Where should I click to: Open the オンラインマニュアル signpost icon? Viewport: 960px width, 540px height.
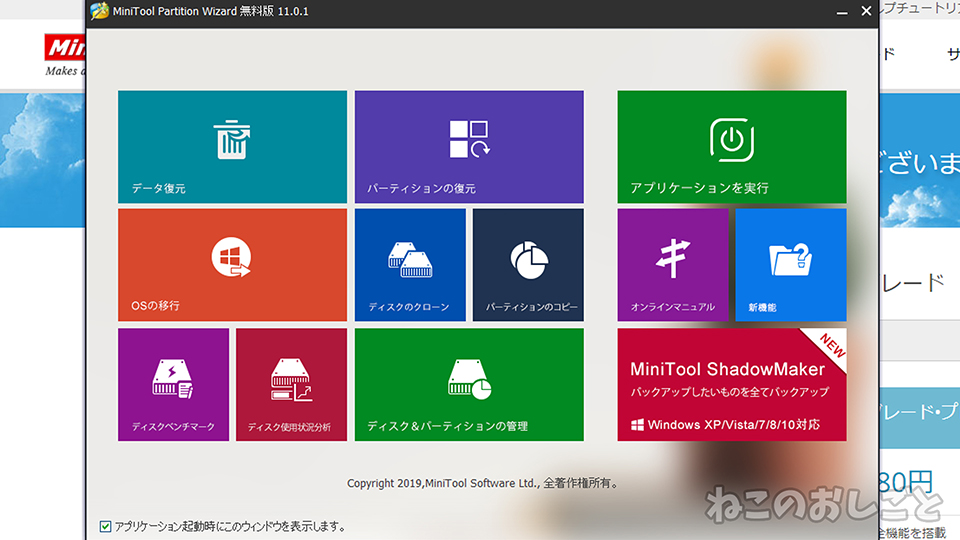click(673, 258)
